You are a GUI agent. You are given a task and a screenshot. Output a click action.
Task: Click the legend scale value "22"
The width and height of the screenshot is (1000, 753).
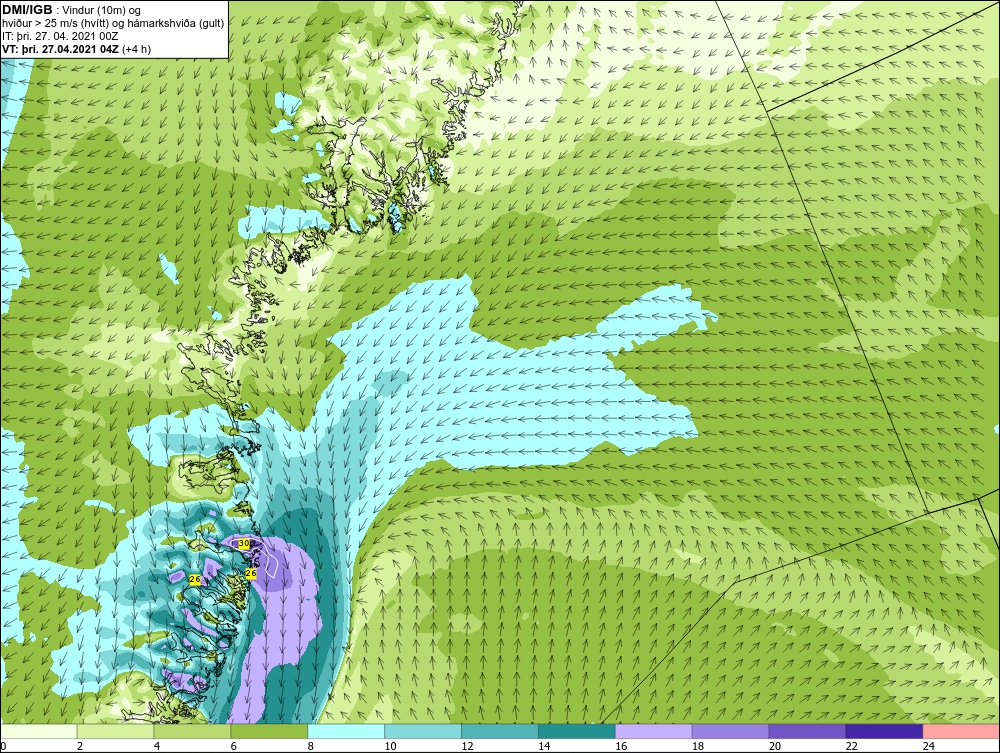[851, 746]
